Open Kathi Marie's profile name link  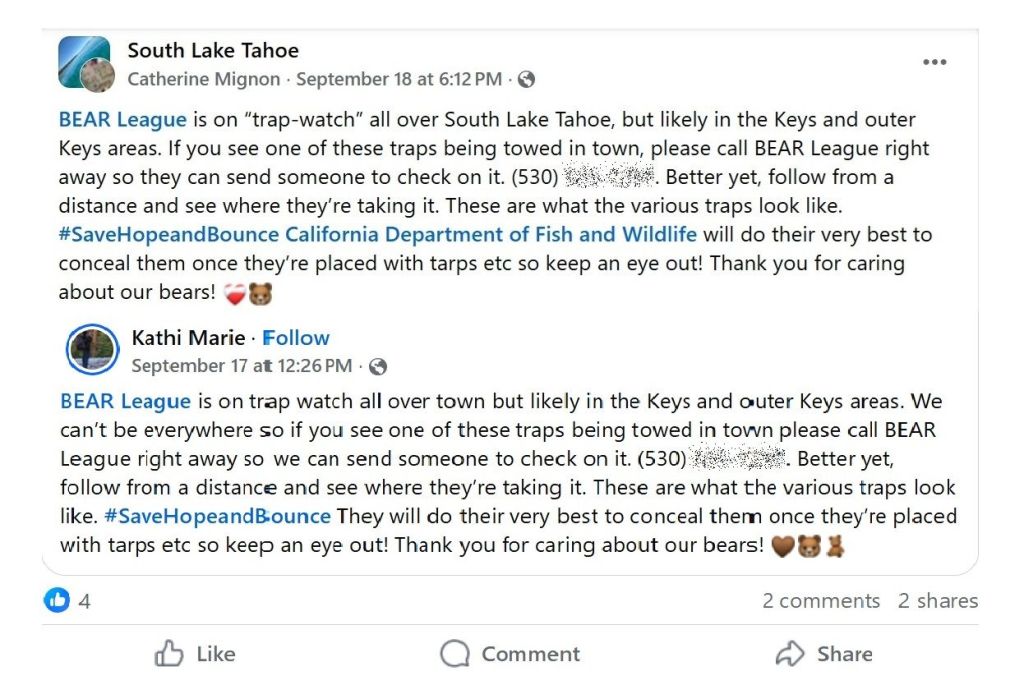(x=188, y=338)
